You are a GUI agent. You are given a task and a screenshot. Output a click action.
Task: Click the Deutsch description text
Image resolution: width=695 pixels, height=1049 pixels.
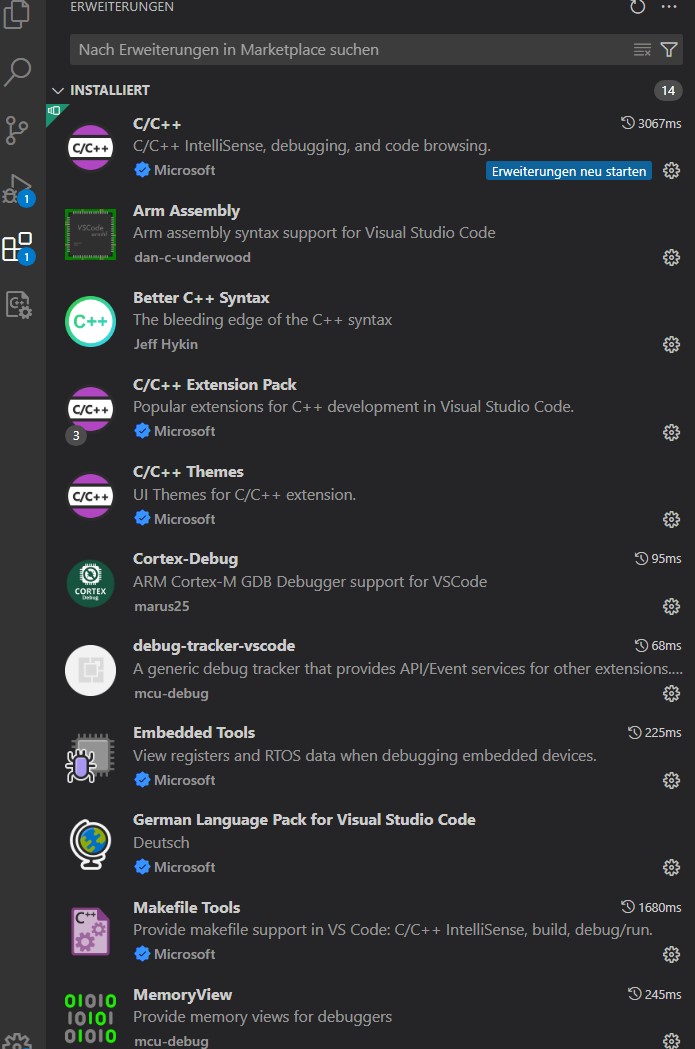pyautogui.click(x=161, y=843)
